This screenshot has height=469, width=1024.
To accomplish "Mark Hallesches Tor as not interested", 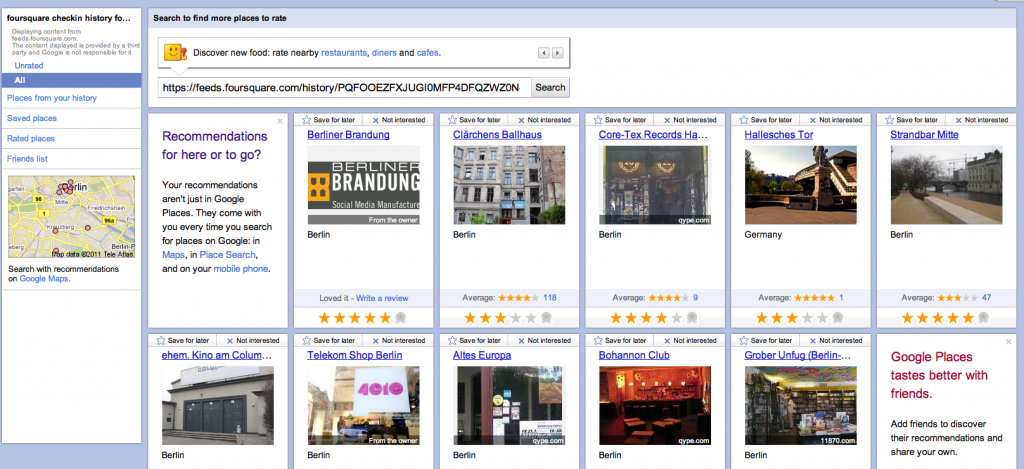I will coord(835,120).
